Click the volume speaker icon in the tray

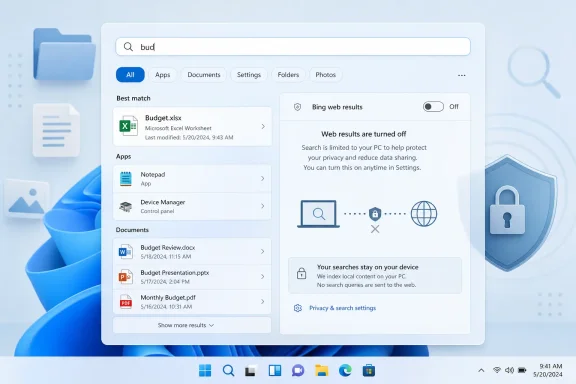(509, 370)
